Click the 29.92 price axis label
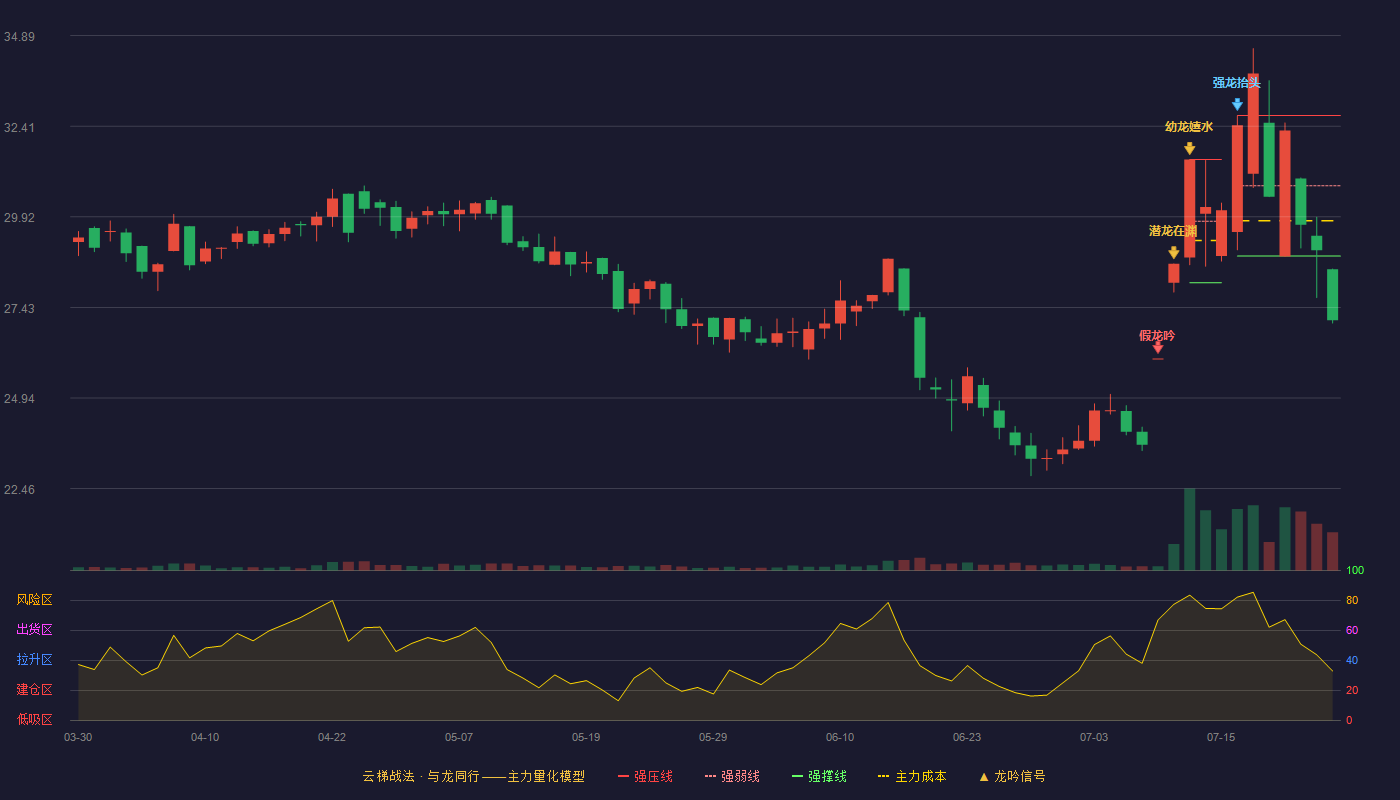Image resolution: width=1400 pixels, height=800 pixels. (x=19, y=218)
